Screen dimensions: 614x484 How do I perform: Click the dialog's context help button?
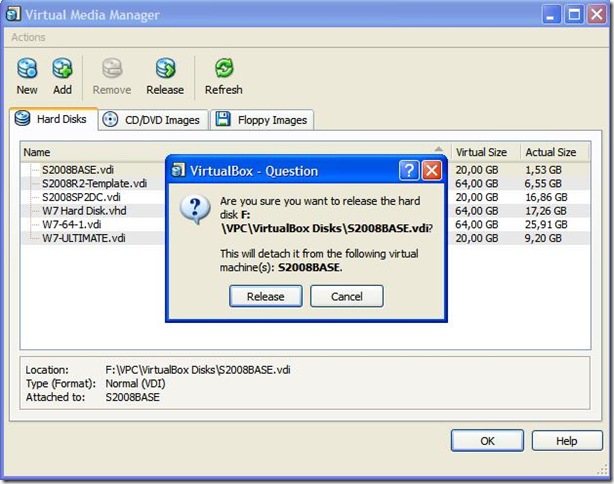pos(409,170)
